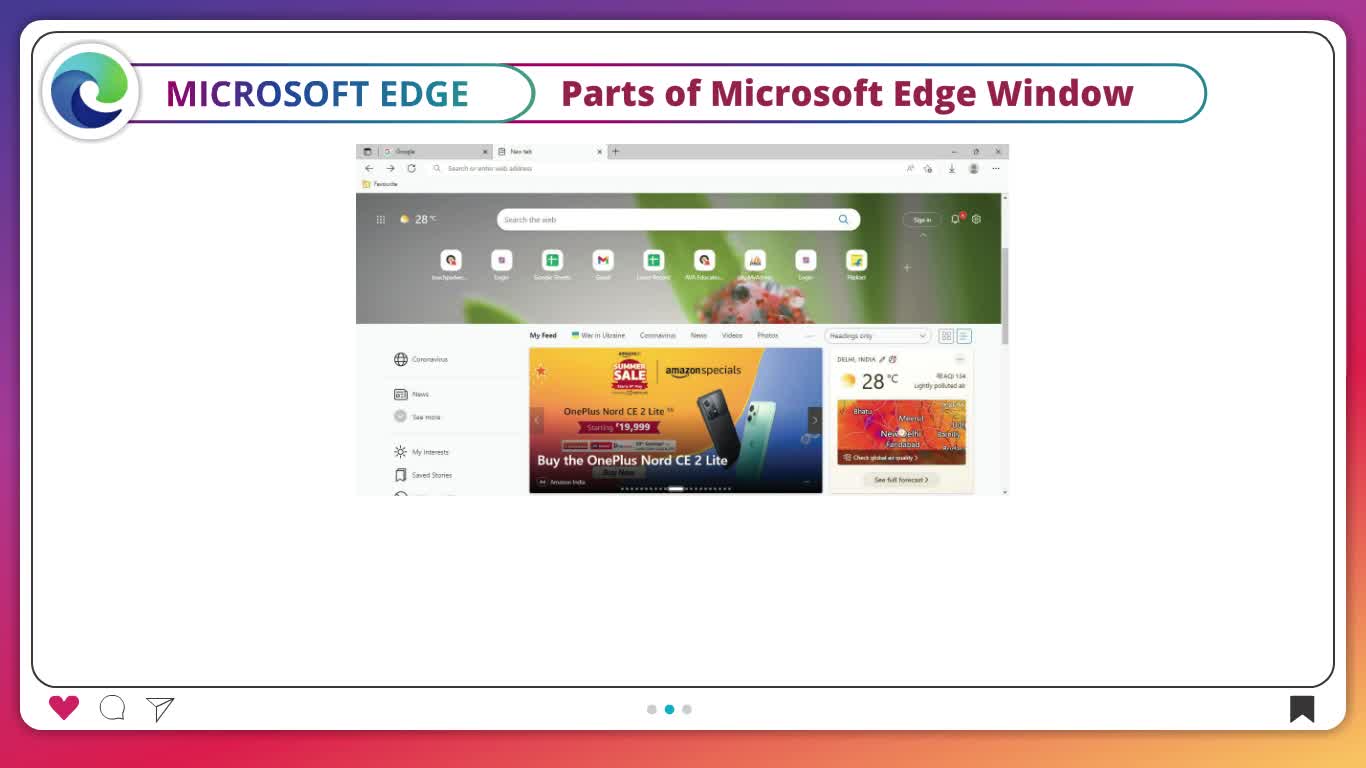Open the Favorites star icon
This screenshot has height=768, width=1366.
(928, 168)
